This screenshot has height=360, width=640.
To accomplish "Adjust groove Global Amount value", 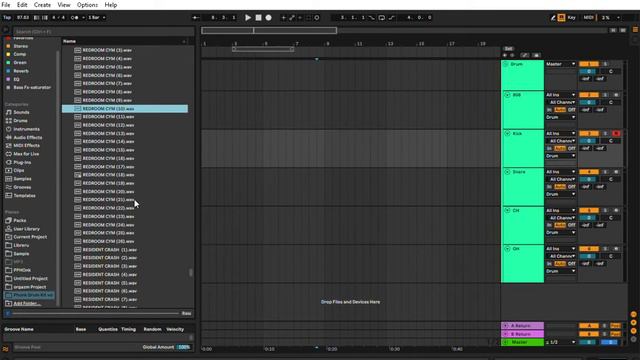I will 184,347.
